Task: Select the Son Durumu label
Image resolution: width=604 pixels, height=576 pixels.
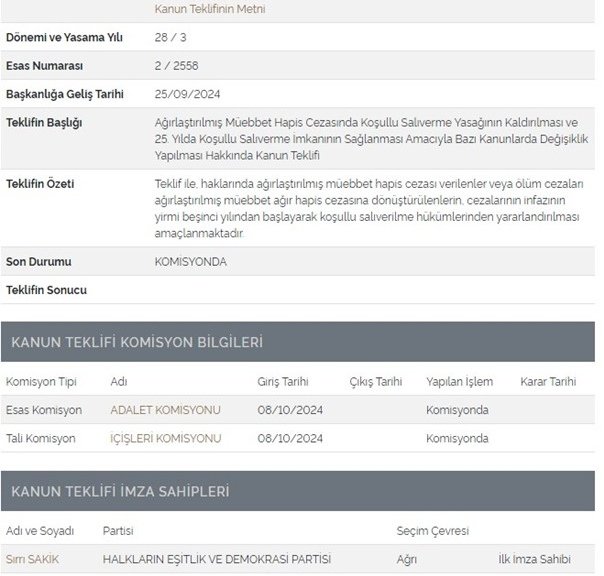Action: click(x=39, y=262)
